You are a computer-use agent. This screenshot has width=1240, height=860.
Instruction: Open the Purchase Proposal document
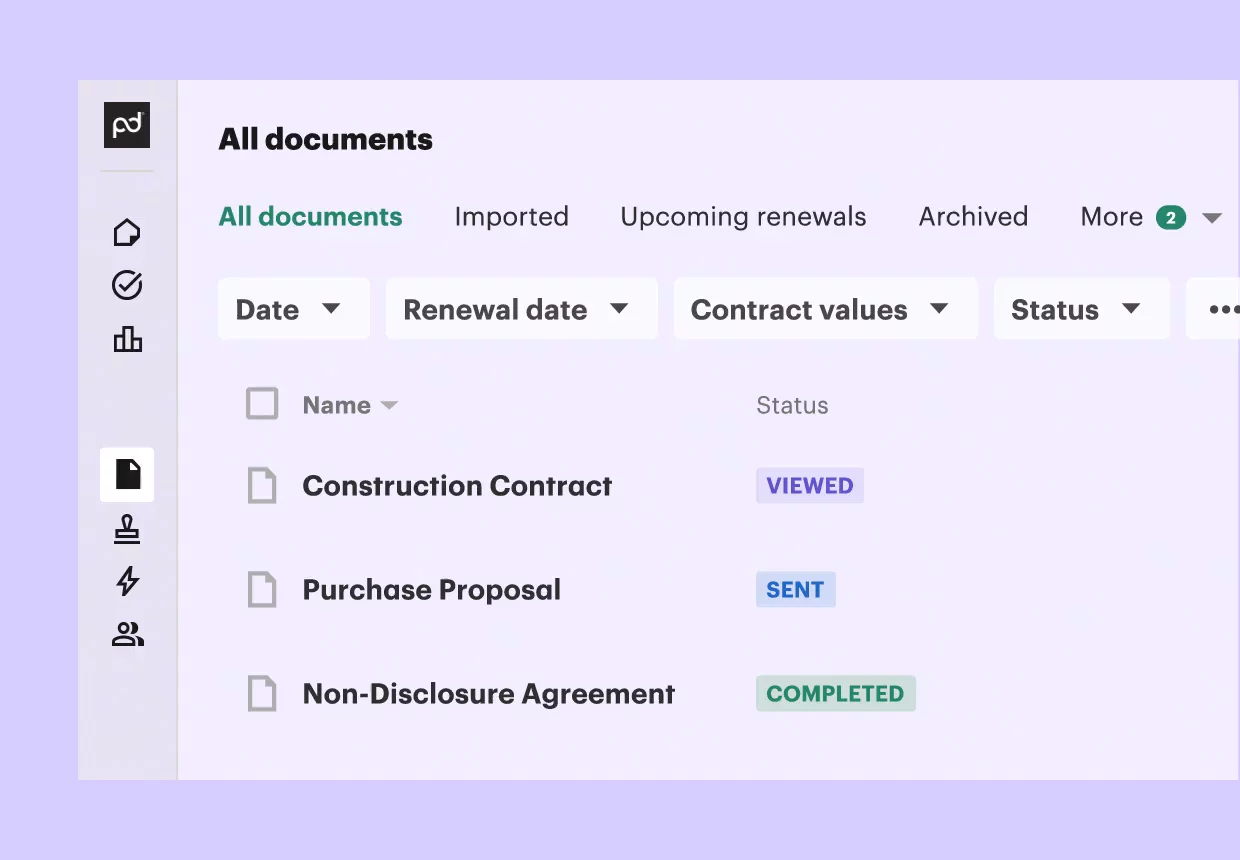click(431, 590)
